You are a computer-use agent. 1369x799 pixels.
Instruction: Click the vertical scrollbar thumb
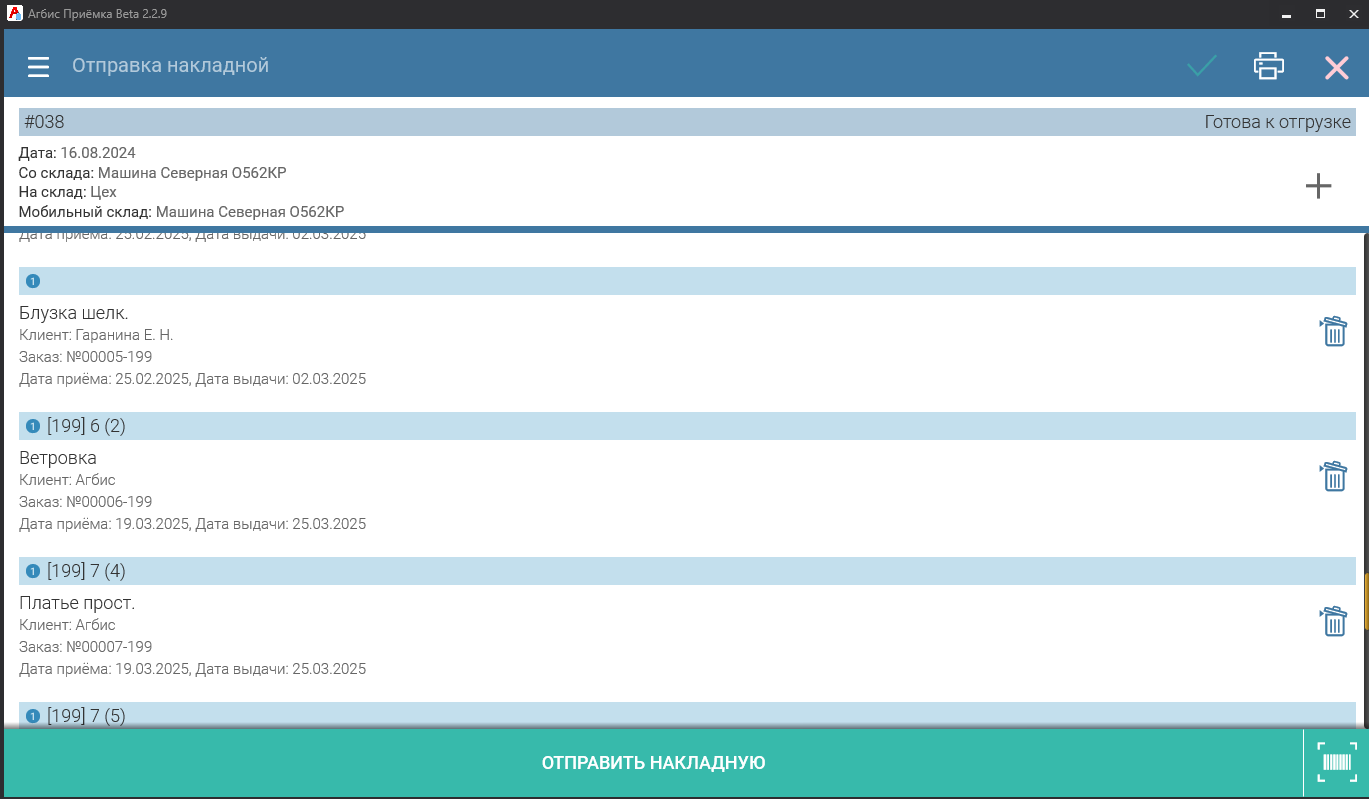tap(1365, 604)
